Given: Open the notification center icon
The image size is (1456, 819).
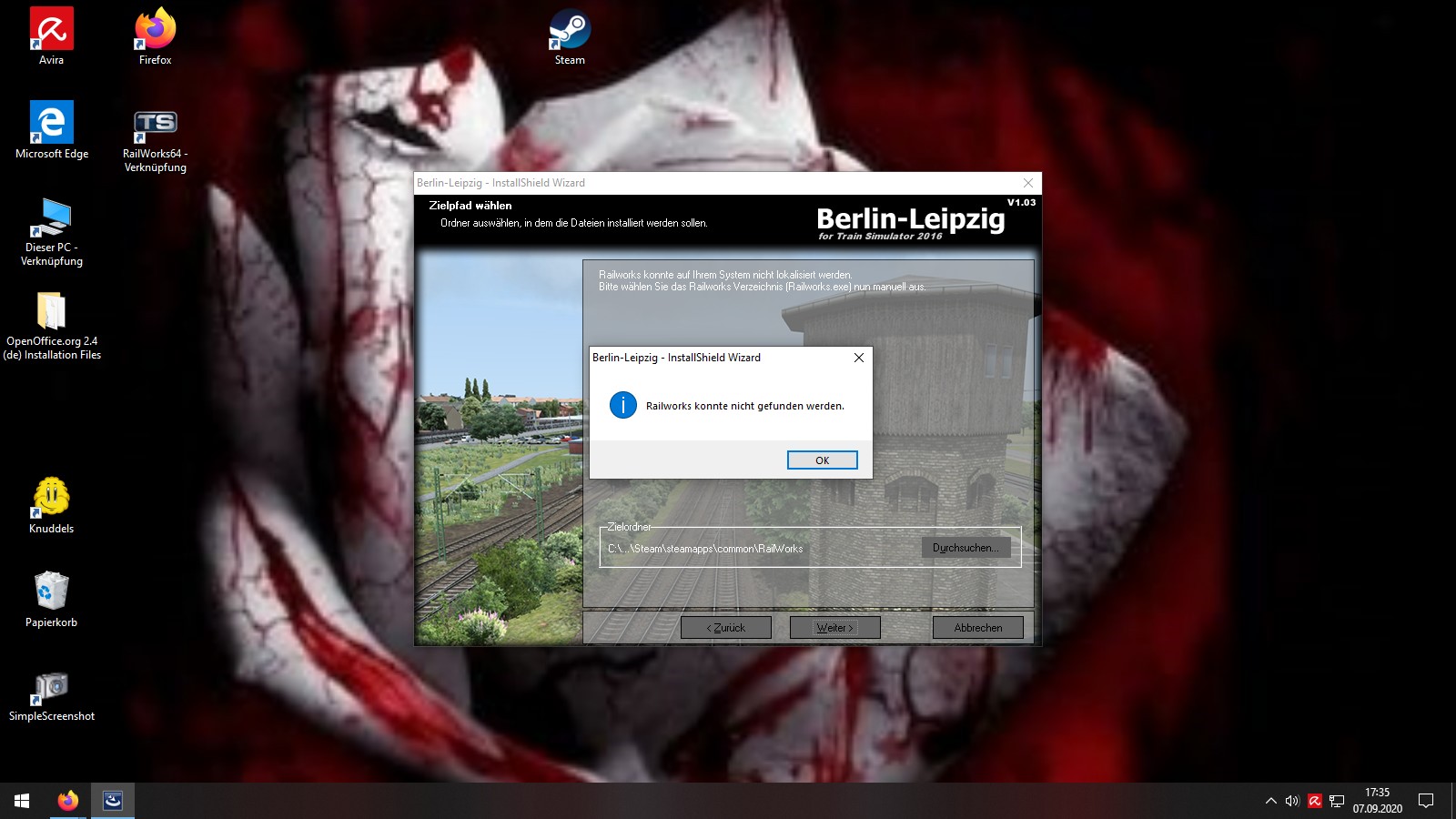Looking at the screenshot, I should (x=1426, y=801).
